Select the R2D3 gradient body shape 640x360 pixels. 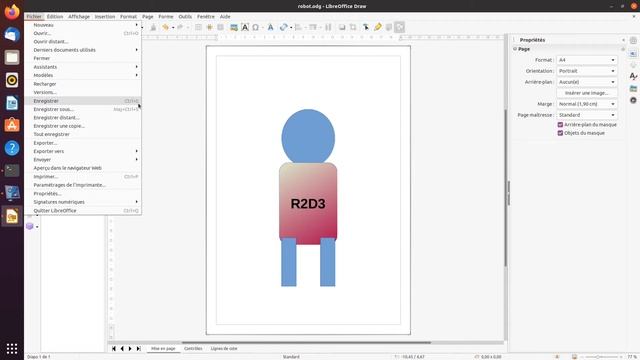308,204
